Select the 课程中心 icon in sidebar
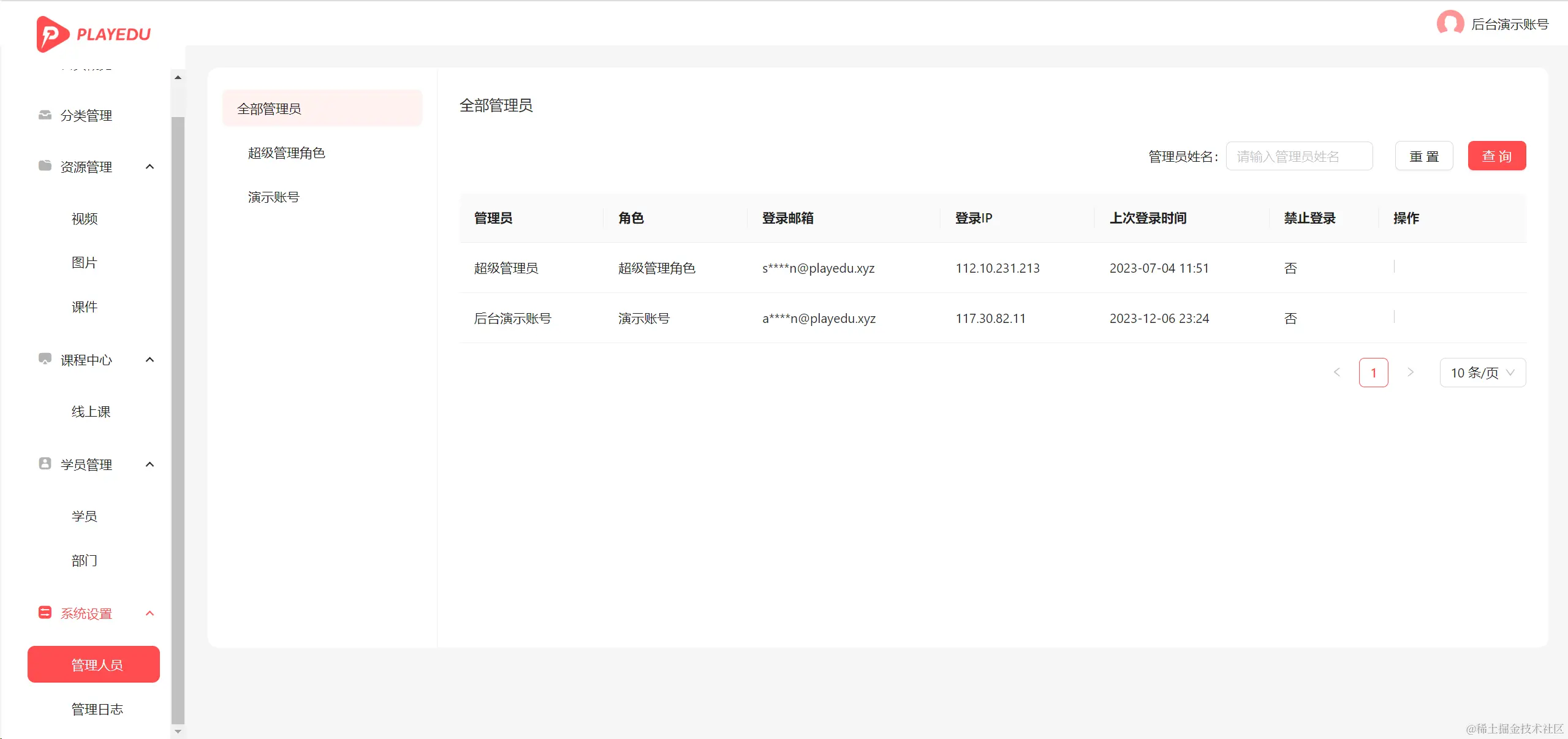The height and width of the screenshot is (739, 1568). pos(44,360)
